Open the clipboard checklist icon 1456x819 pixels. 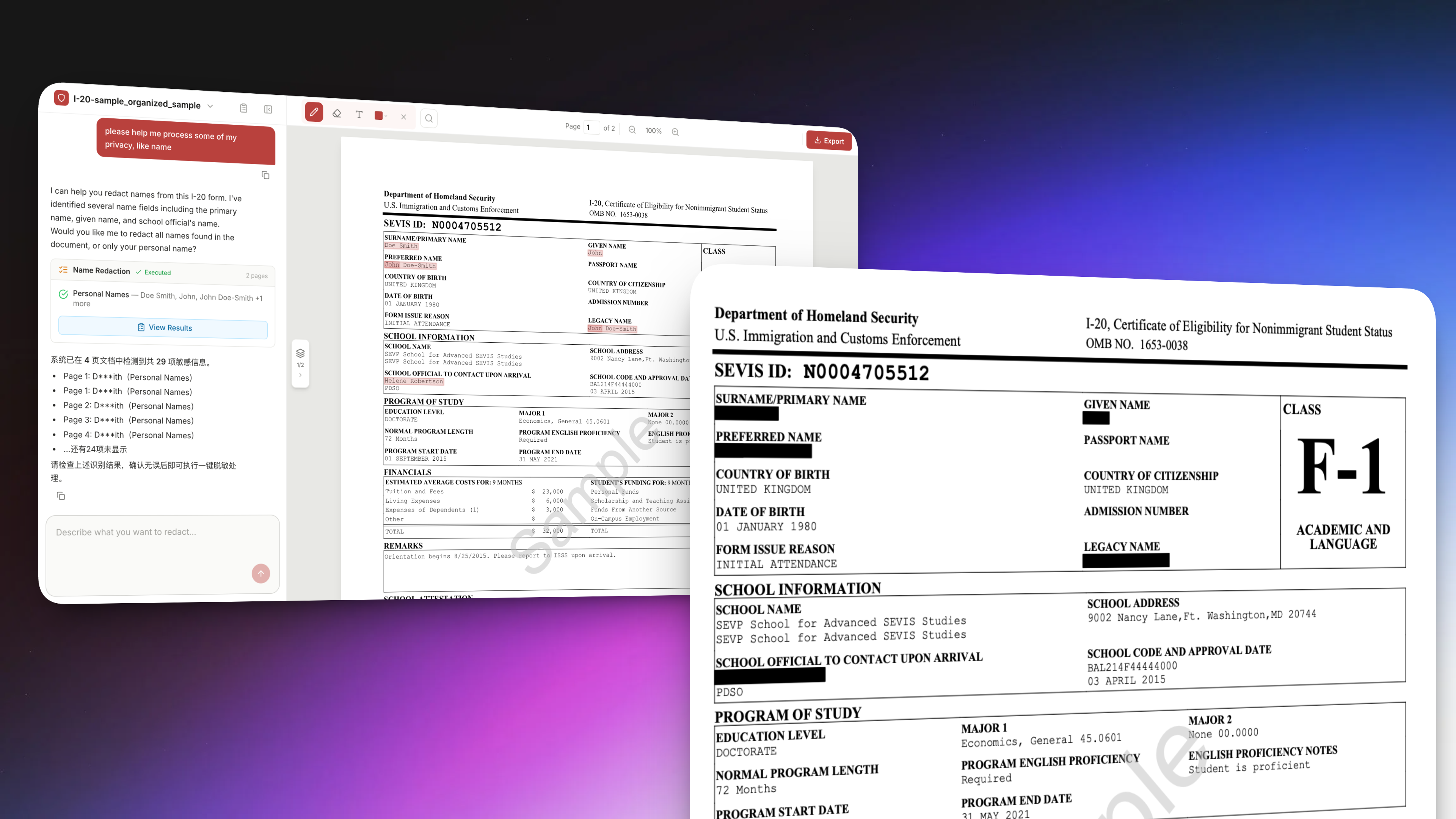coord(243,108)
